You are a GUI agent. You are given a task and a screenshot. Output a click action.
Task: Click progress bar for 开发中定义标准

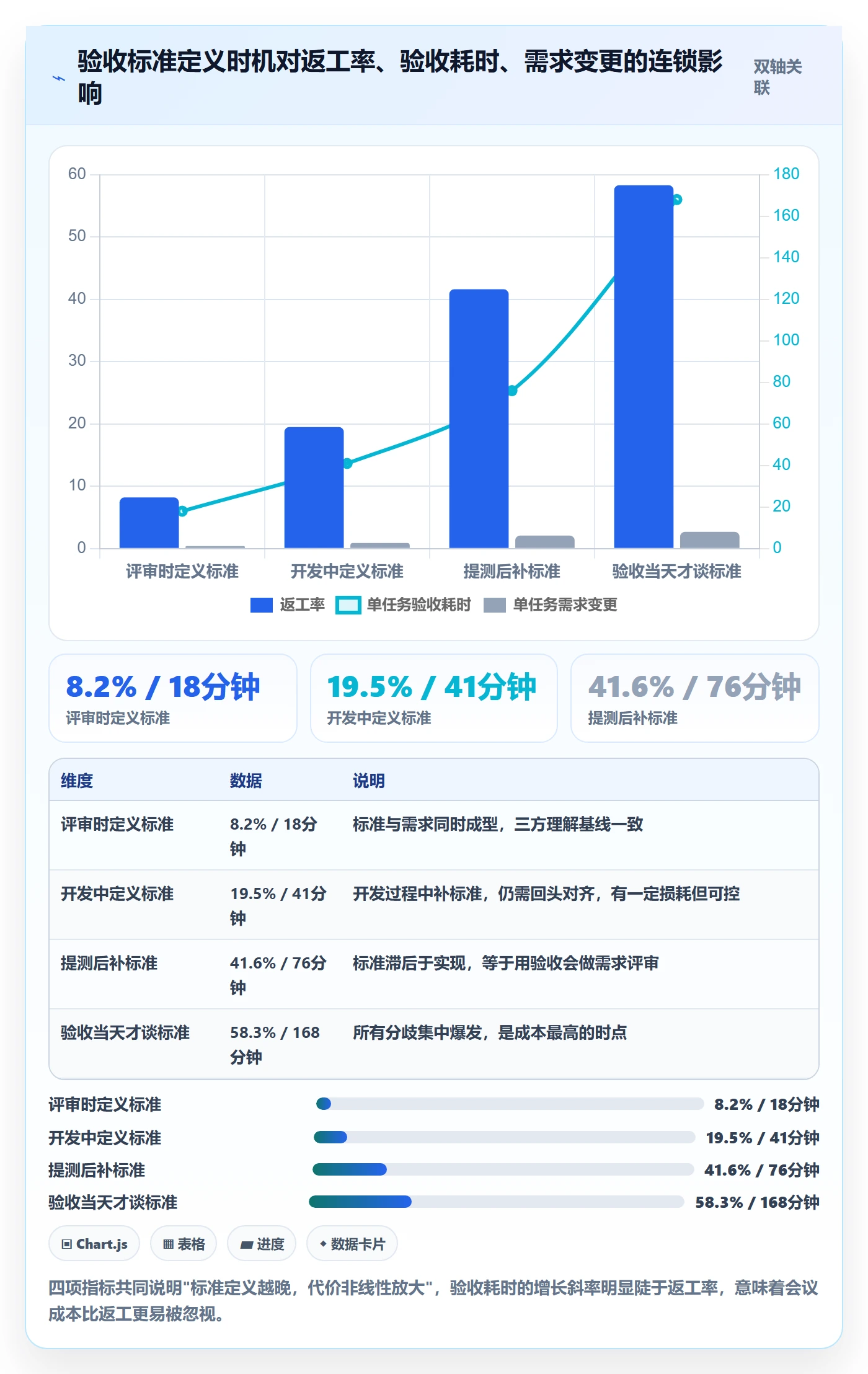click(505, 1137)
